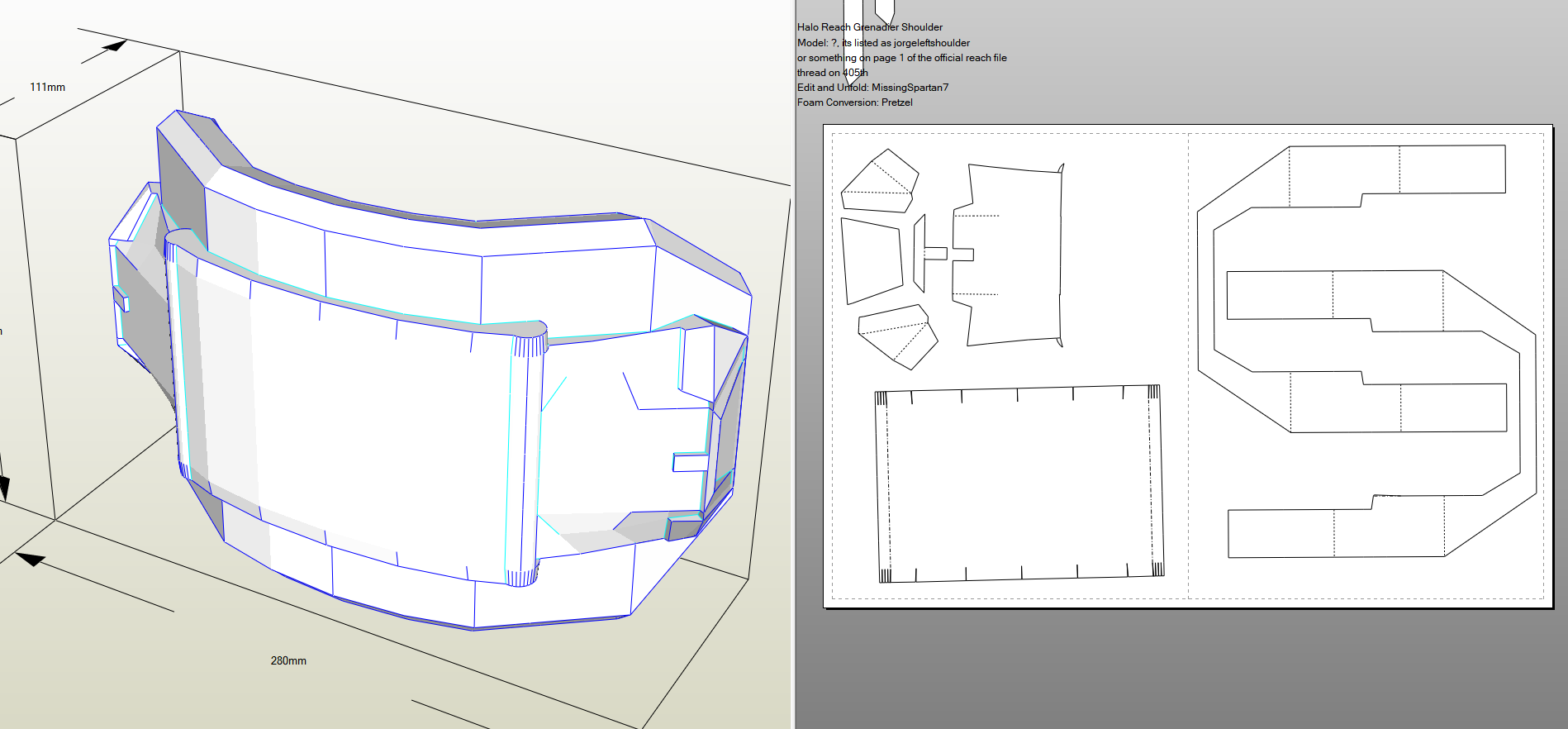Select the 'or something on page 1' text line

tap(901, 58)
